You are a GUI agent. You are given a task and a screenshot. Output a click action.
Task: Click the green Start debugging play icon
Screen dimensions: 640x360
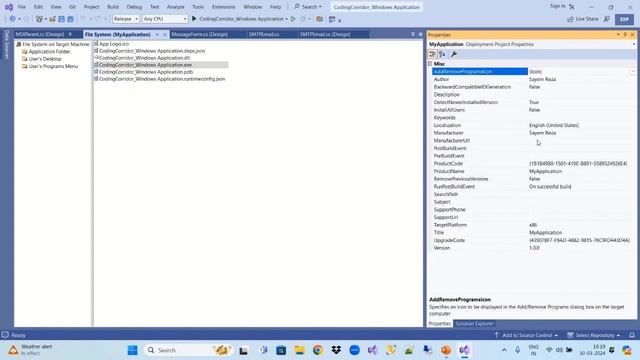[194, 19]
